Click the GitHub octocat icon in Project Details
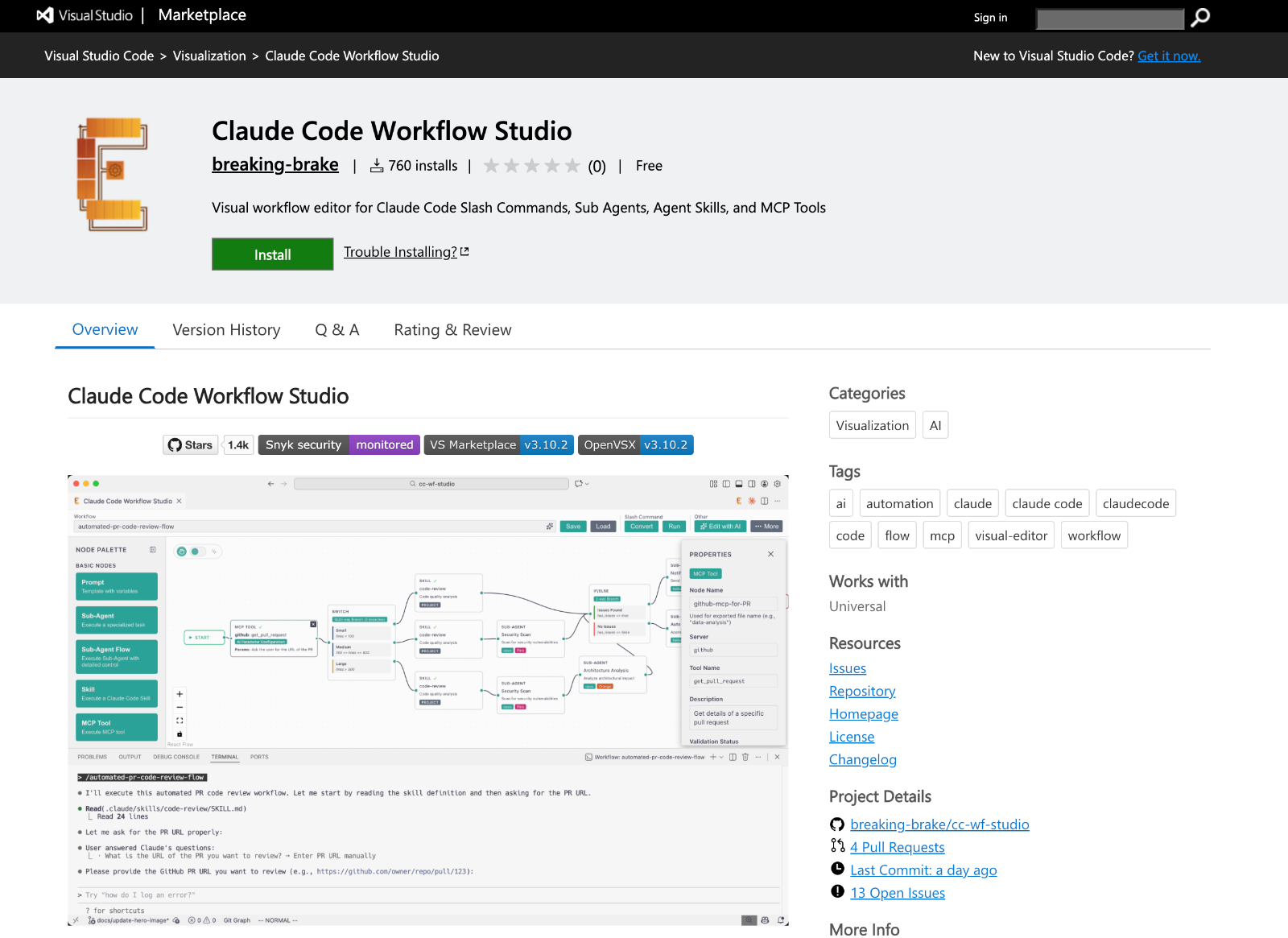This screenshot has width=1288, height=938. pos(837,824)
